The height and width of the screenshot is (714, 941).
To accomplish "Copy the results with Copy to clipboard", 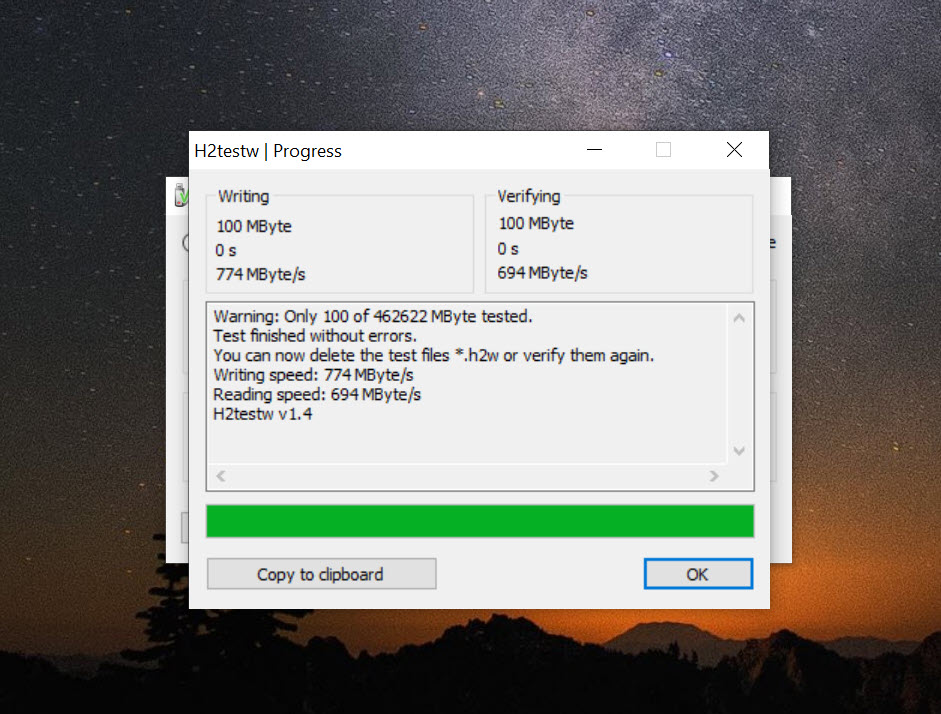I will 321,574.
